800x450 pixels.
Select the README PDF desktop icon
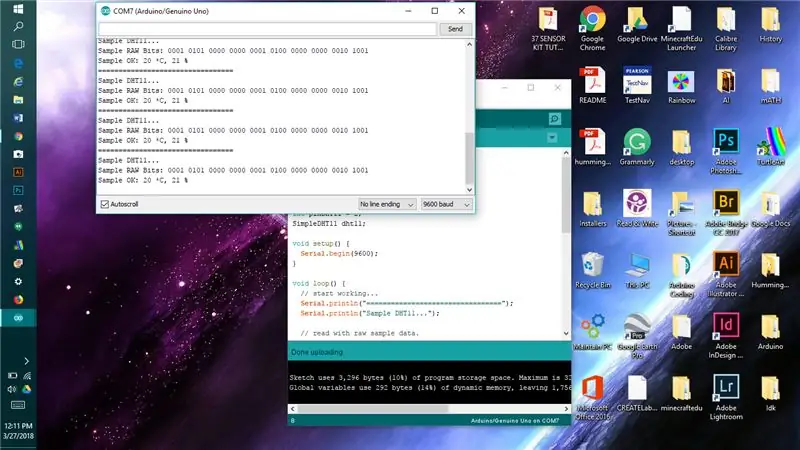(592, 85)
